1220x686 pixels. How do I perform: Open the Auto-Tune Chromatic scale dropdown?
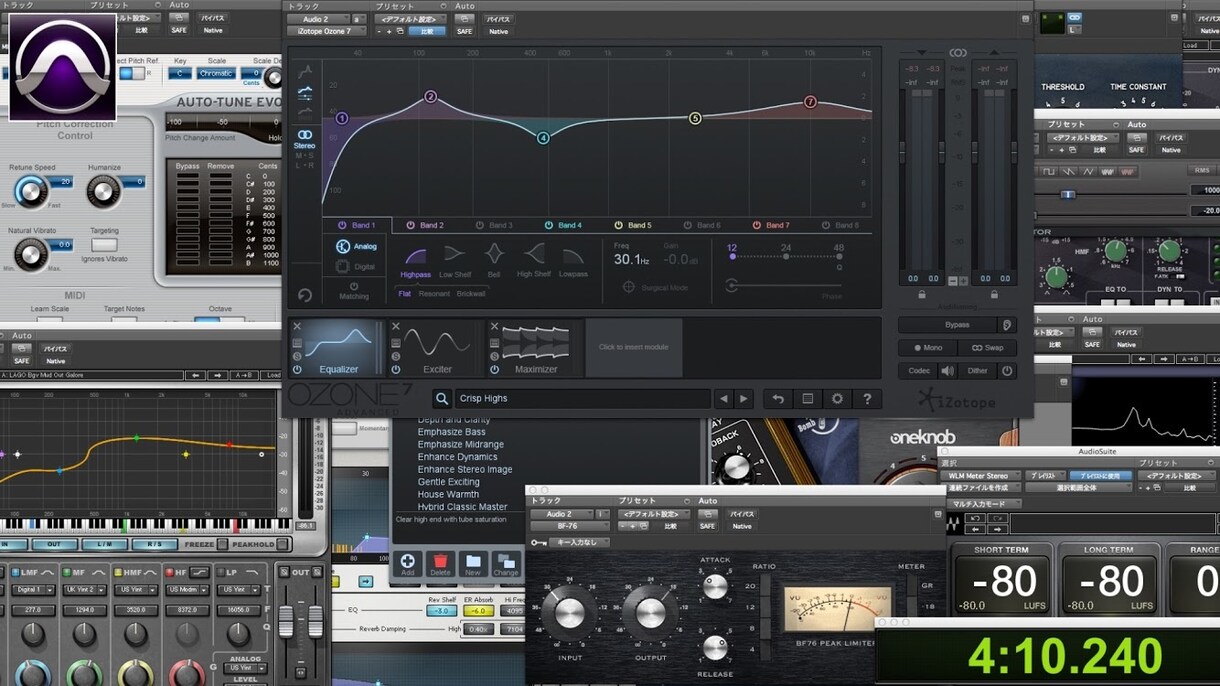(216, 73)
